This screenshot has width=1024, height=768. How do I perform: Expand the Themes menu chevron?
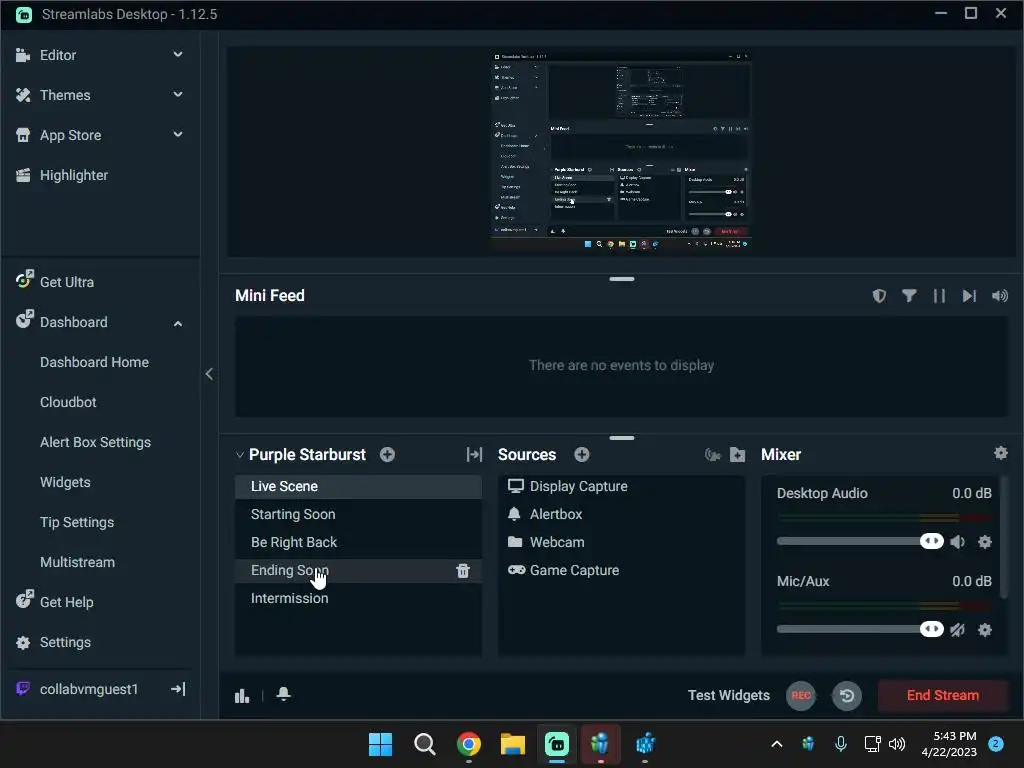pyautogui.click(x=178, y=95)
